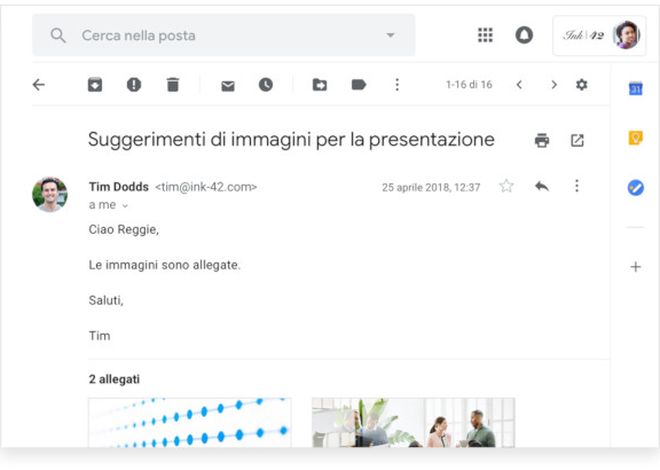The image size is (660, 470).
Task: Click the 1-16 di 16 counter
Action: pos(469,85)
